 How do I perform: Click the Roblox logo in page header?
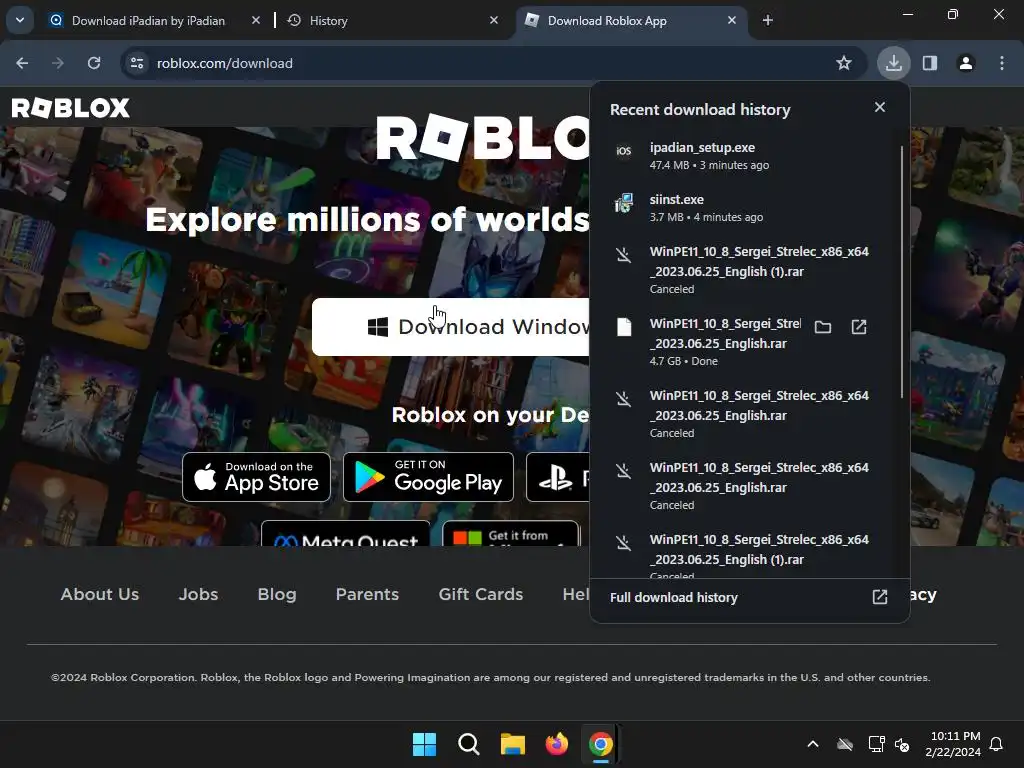[x=71, y=108]
